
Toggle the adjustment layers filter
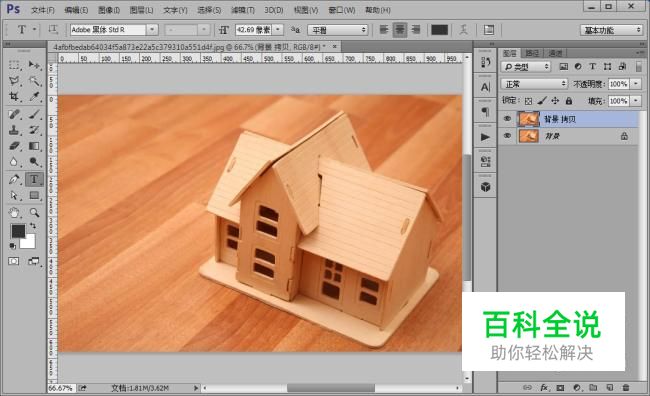tap(578, 66)
